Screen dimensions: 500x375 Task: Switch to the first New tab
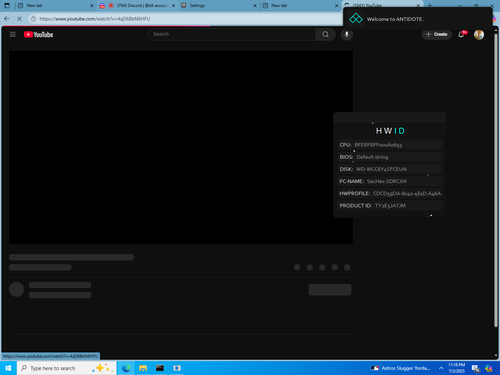(x=55, y=6)
